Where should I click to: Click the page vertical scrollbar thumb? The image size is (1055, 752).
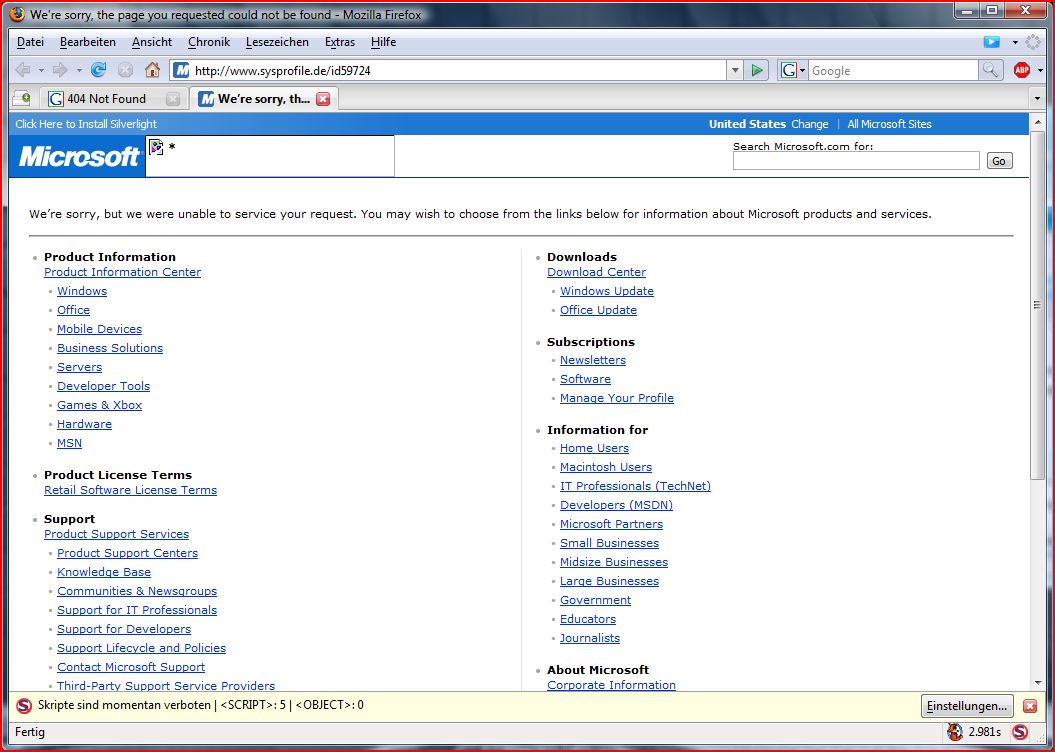[1037, 305]
